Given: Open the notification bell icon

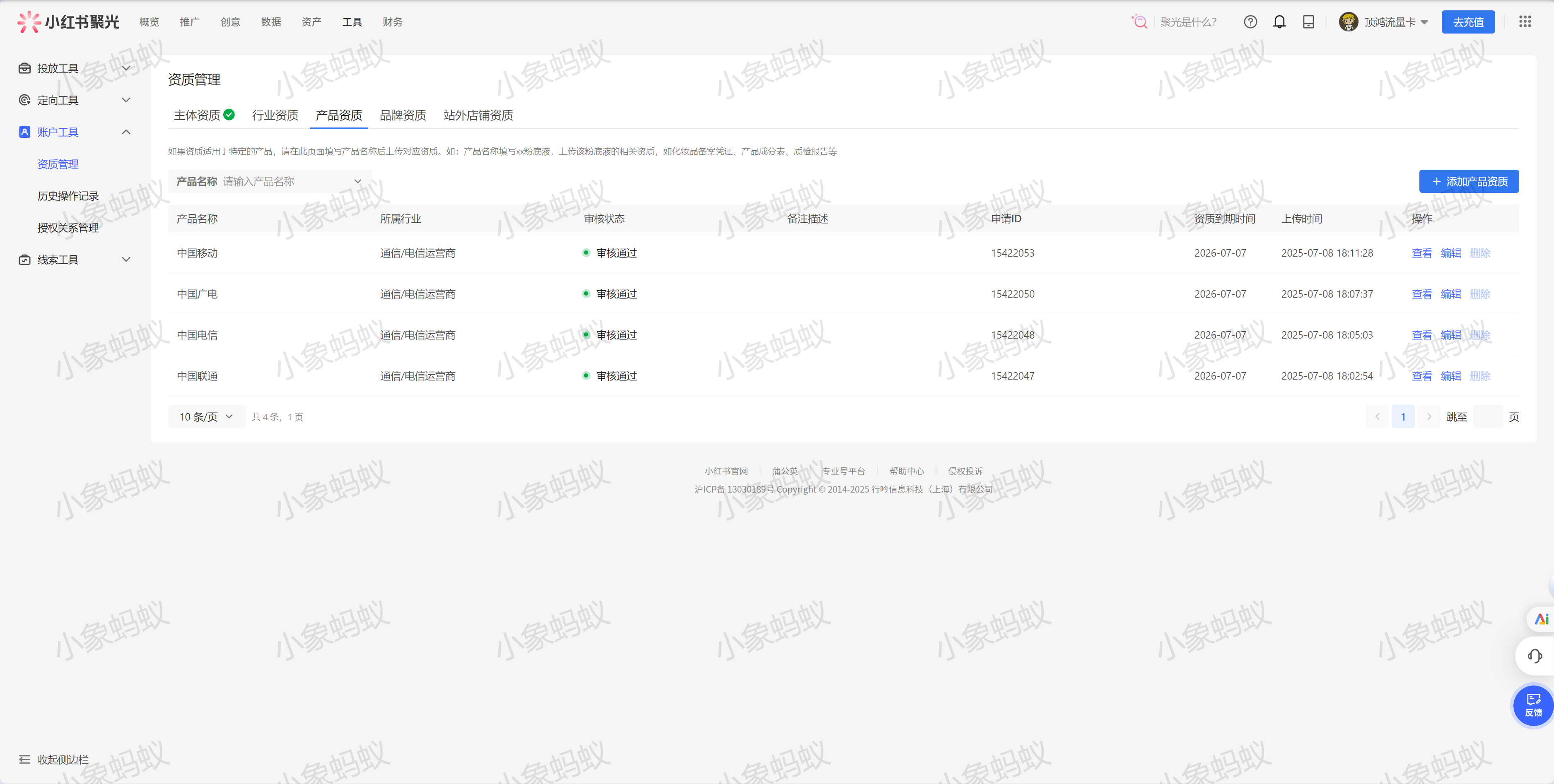Looking at the screenshot, I should point(1279,22).
